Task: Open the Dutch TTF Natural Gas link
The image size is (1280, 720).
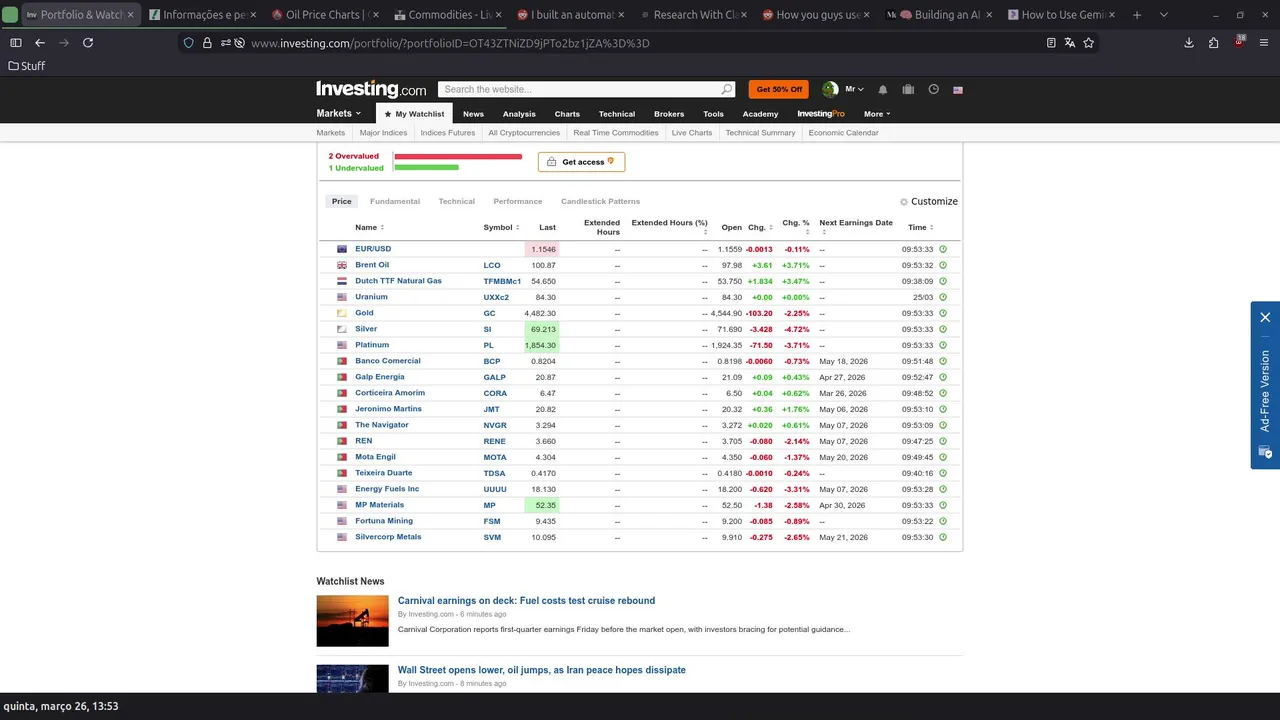Action: pos(398,281)
